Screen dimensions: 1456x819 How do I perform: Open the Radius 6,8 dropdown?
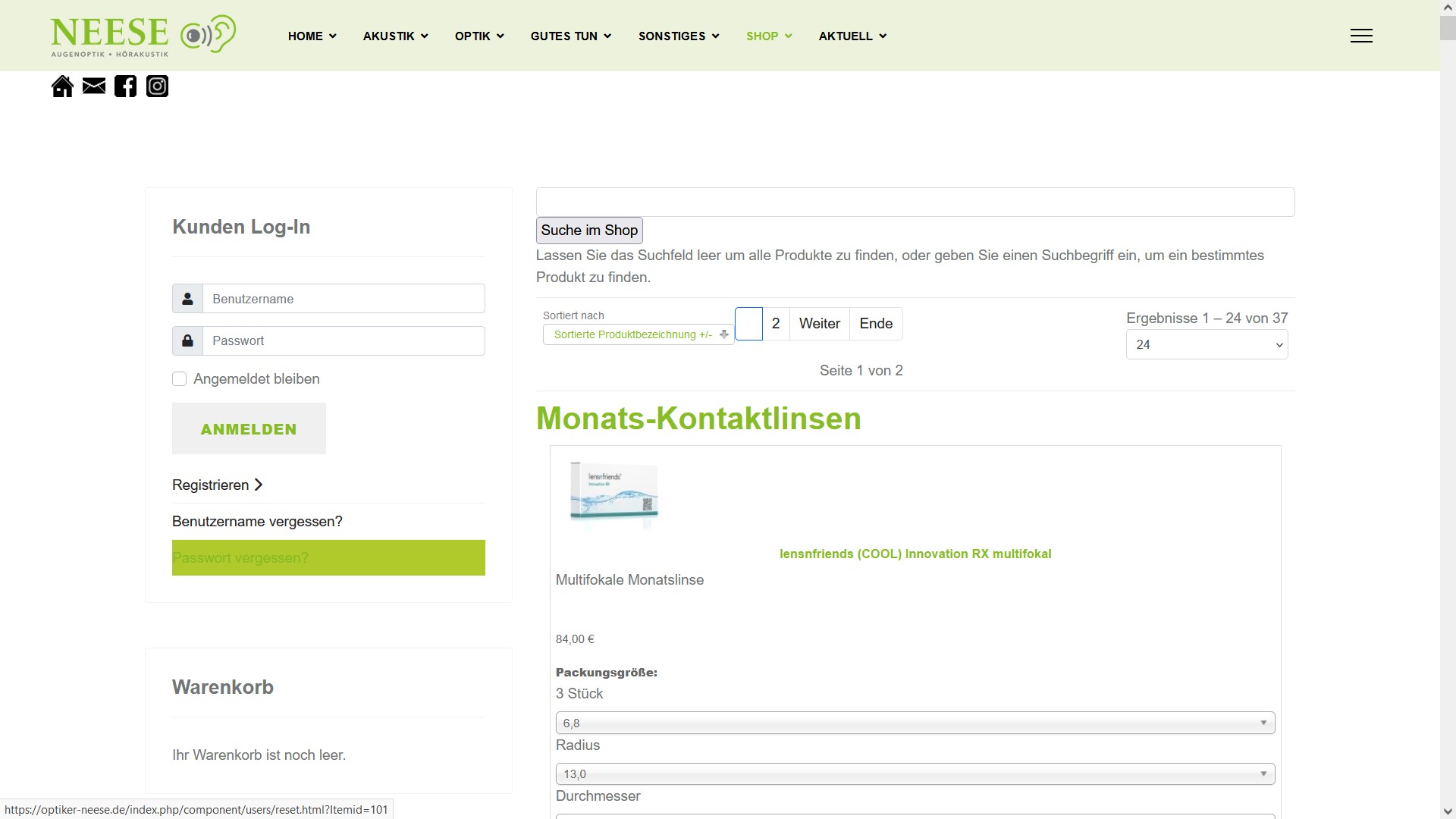[x=915, y=723]
